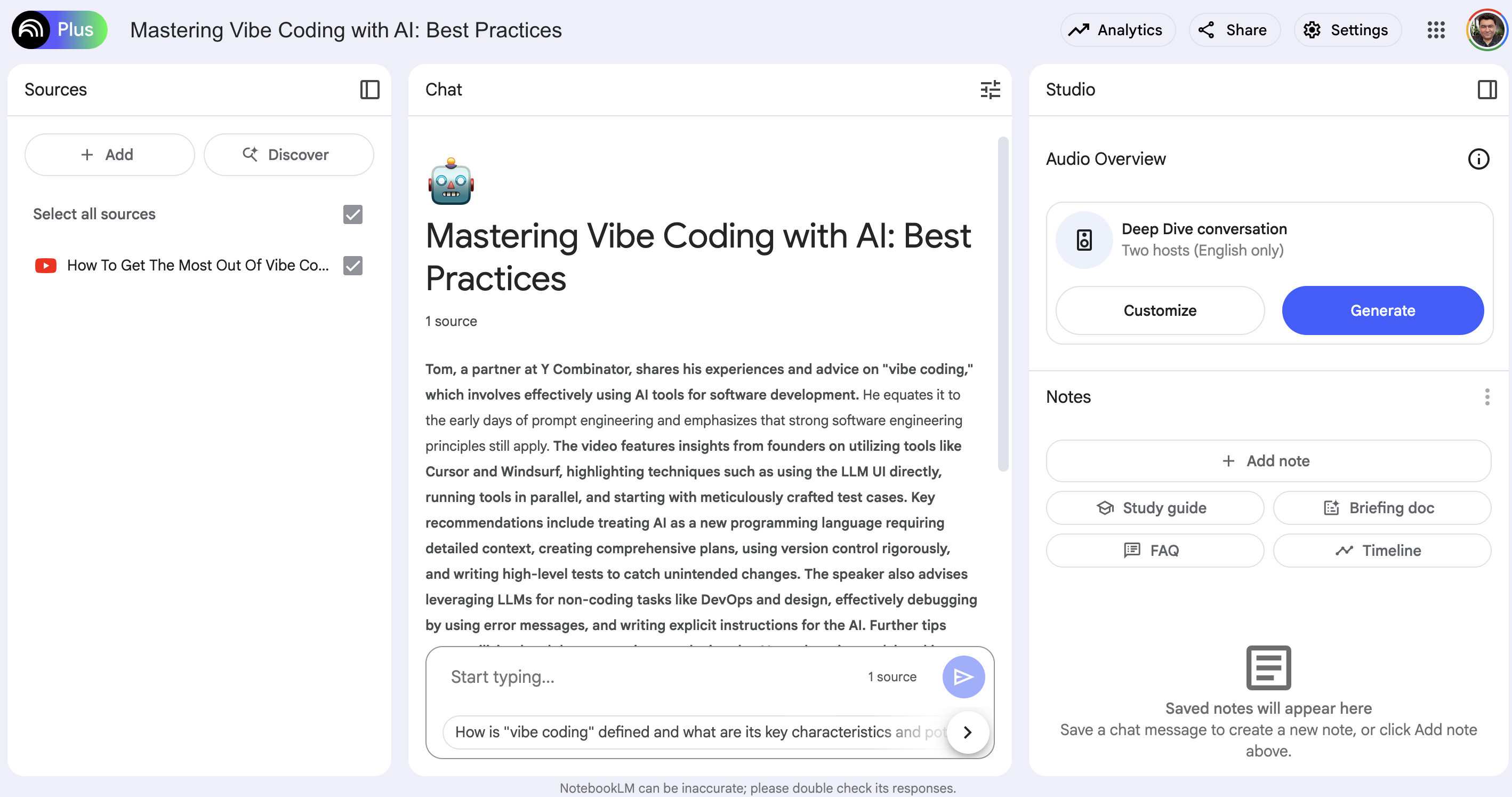Viewport: 1512px width, 797px height.
Task: Generate the Deep Dive audio overview
Action: click(x=1382, y=310)
